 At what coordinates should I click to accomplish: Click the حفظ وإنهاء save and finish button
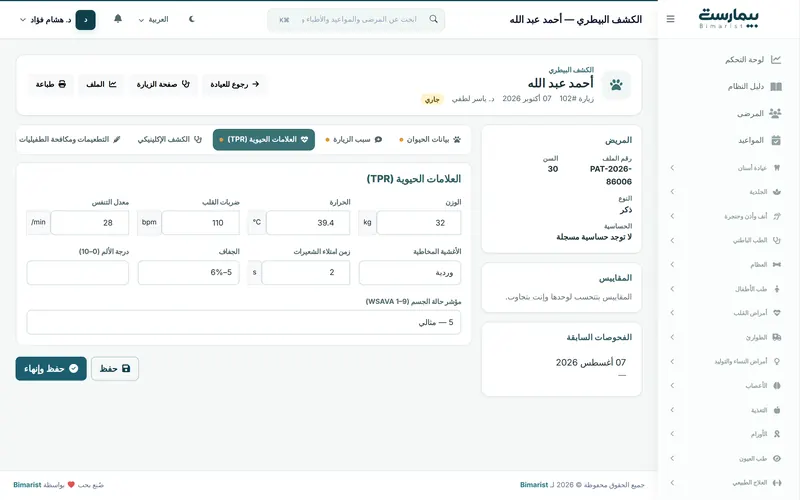click(51, 368)
